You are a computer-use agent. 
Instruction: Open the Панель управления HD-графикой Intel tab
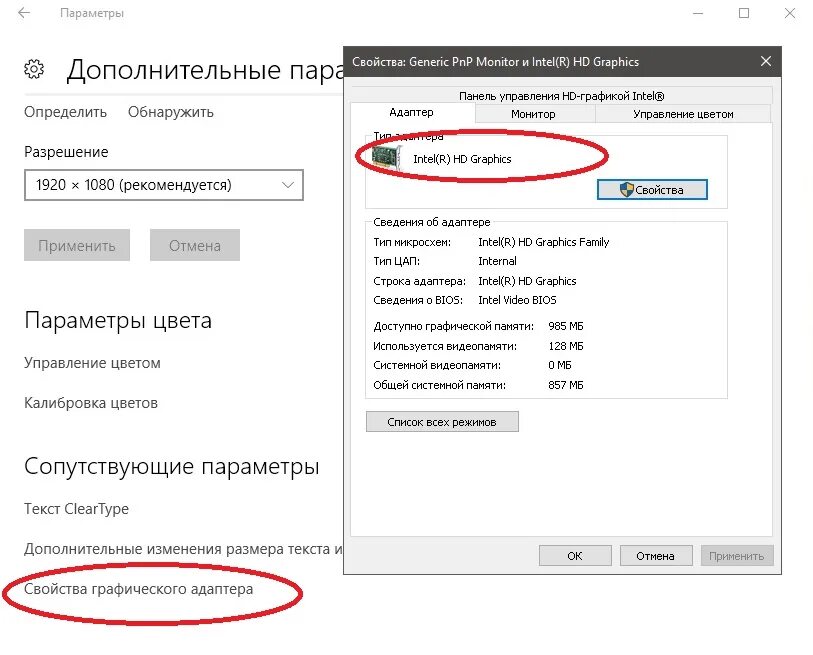(562, 96)
